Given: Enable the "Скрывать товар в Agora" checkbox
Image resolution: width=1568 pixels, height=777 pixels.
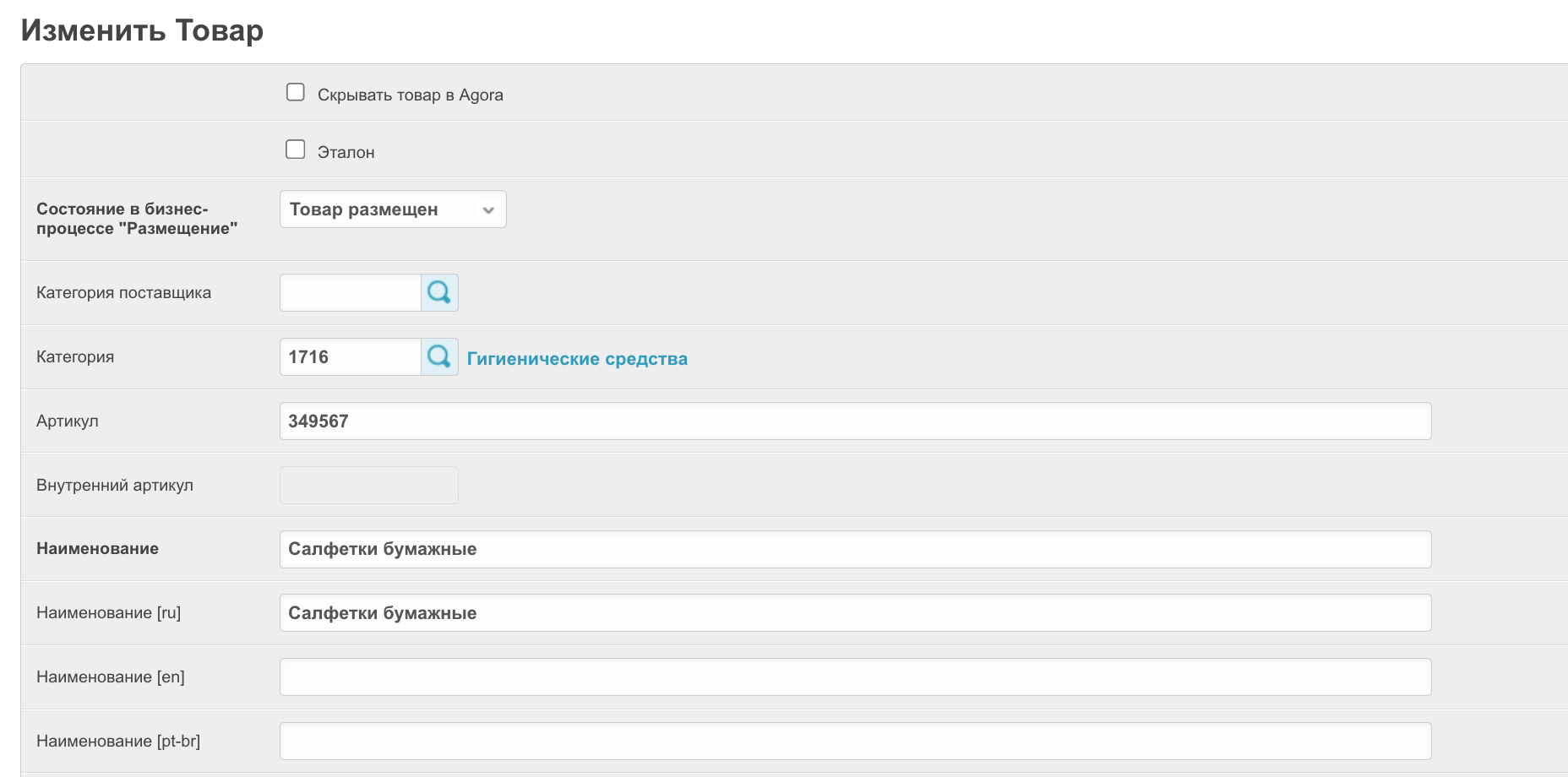Looking at the screenshot, I should (x=295, y=92).
